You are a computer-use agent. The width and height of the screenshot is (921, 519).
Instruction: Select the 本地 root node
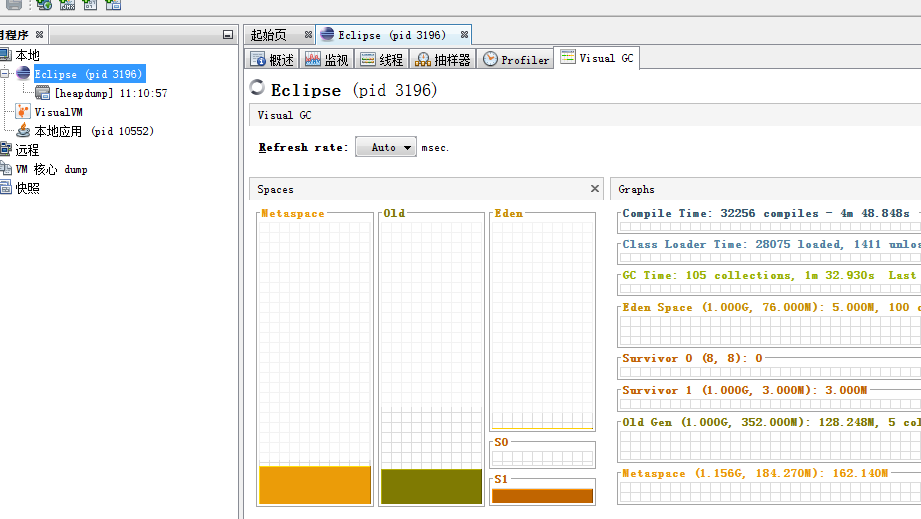(x=27, y=55)
